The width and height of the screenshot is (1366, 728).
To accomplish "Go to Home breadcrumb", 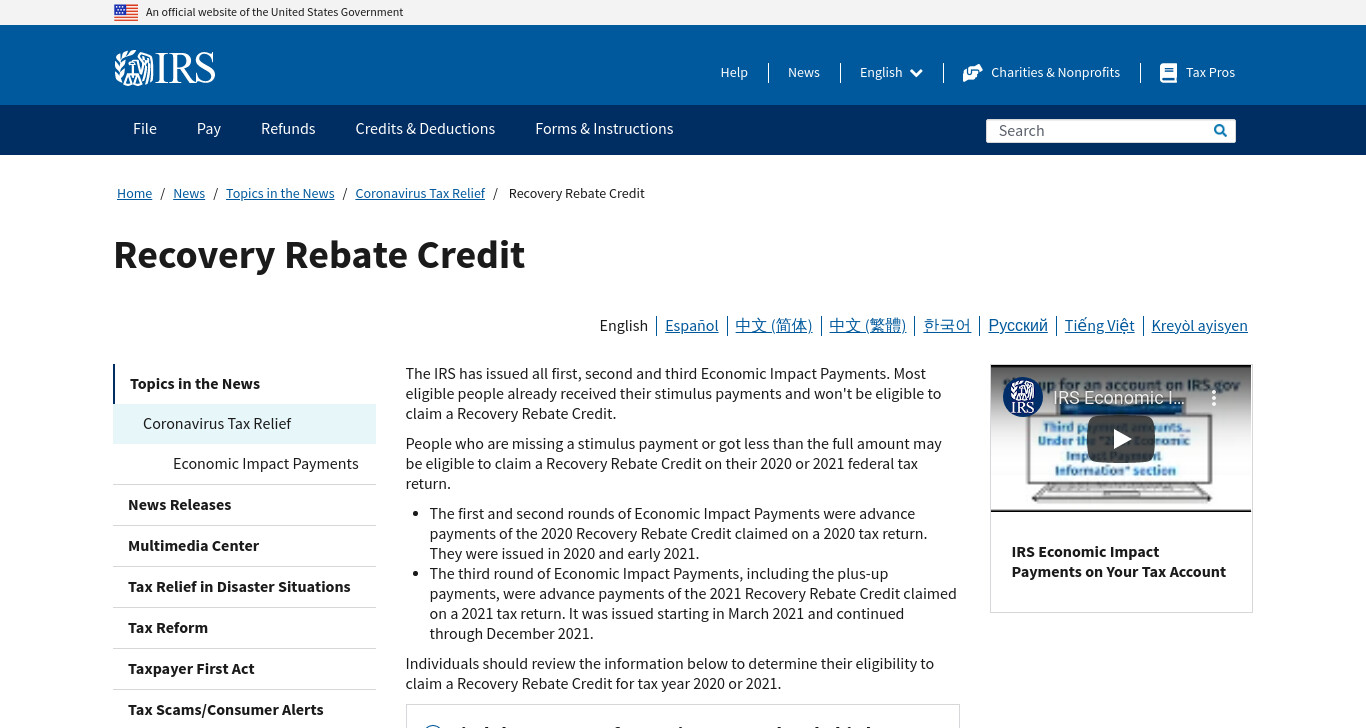I will [134, 194].
